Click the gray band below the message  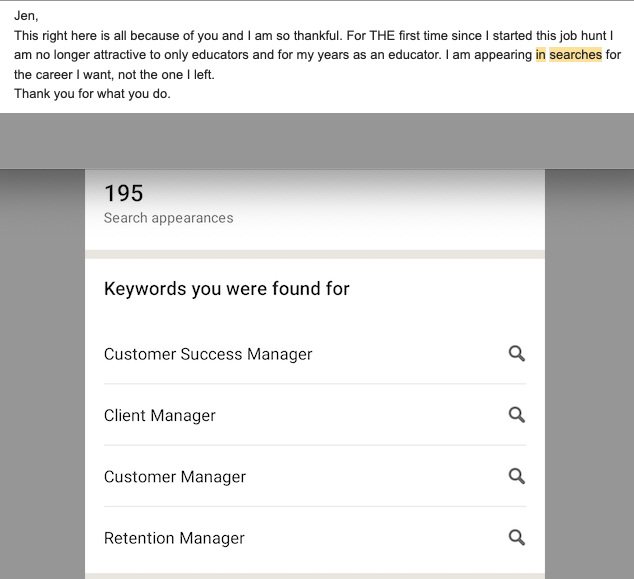317,140
